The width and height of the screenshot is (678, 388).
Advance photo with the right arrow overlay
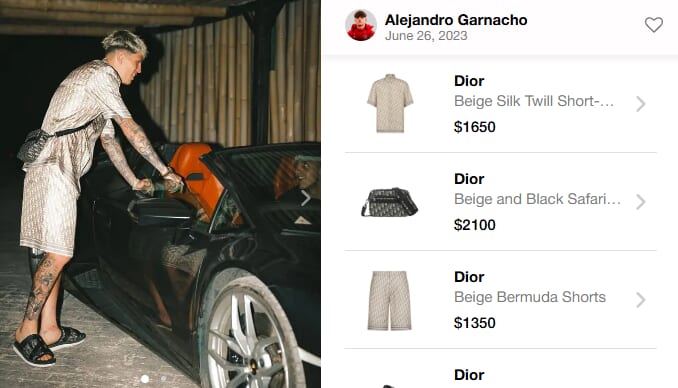(305, 198)
